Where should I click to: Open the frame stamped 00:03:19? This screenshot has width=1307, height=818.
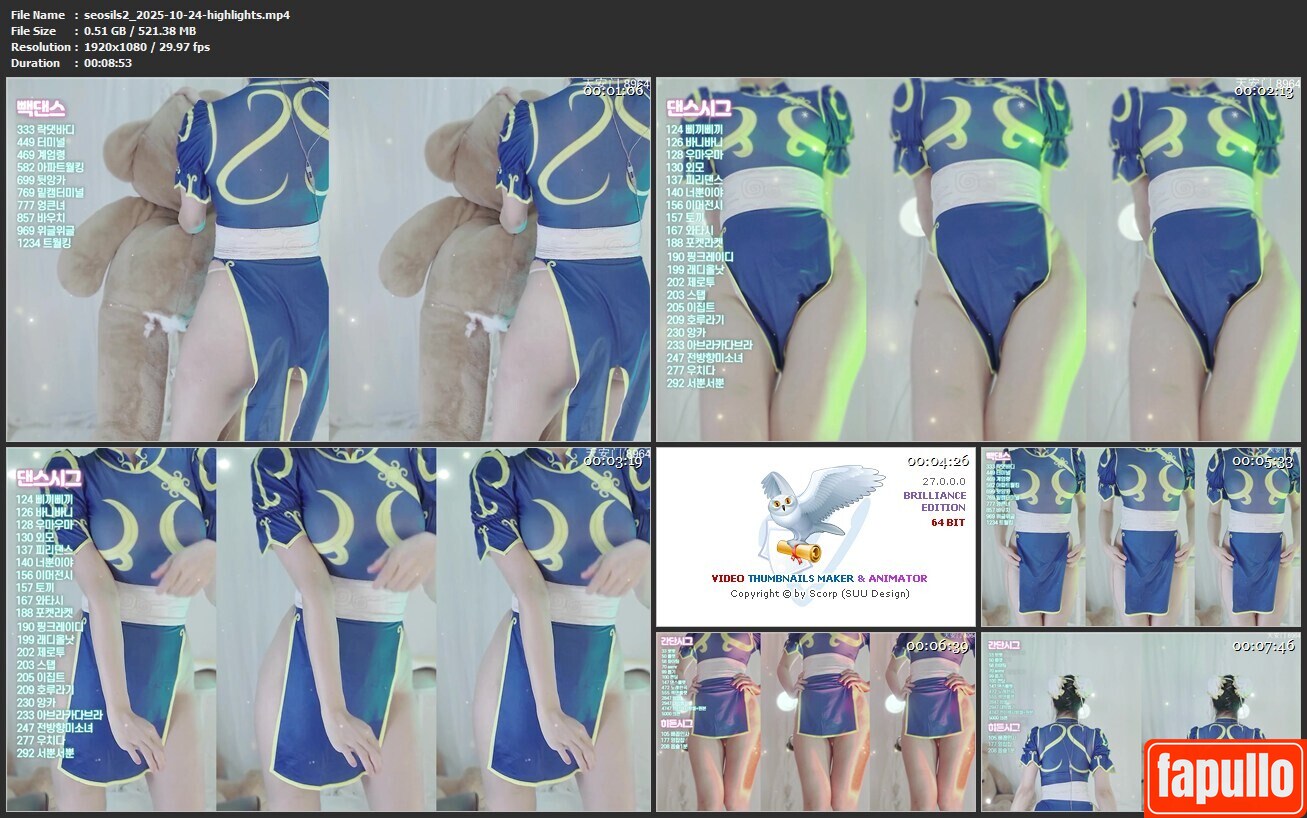[329, 629]
